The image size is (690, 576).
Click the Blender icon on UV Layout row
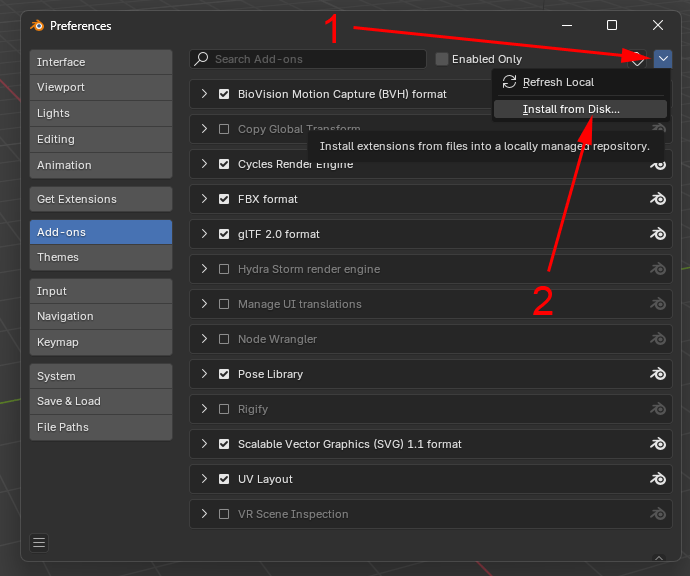(658, 479)
